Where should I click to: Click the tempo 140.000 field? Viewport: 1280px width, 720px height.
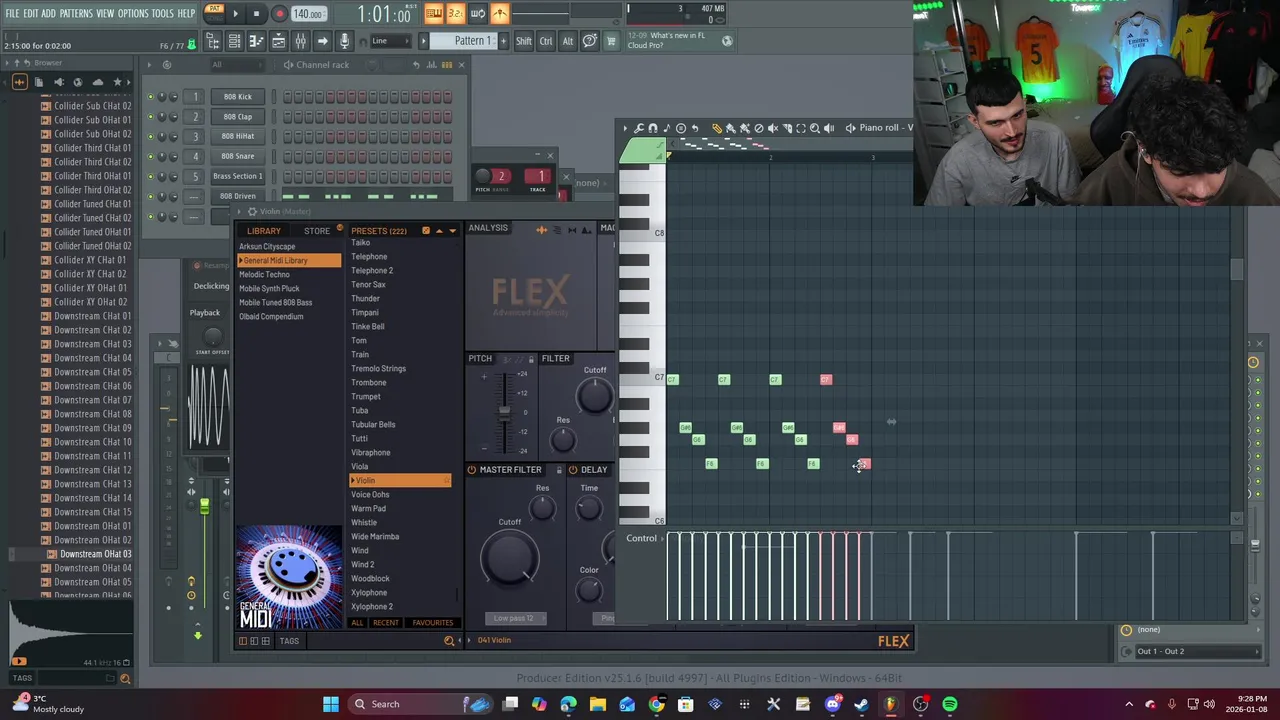[x=309, y=14]
